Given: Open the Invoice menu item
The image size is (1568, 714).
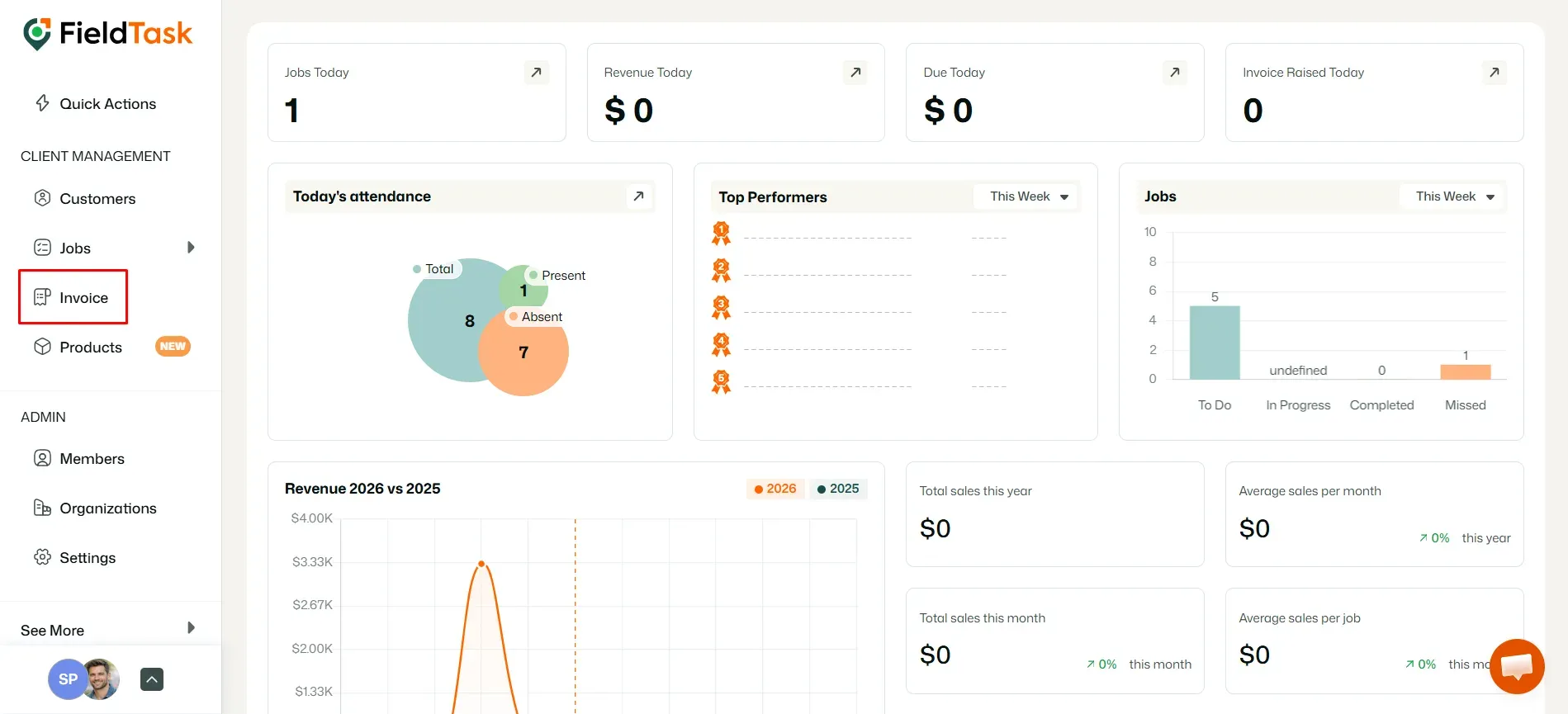Looking at the screenshot, I should pos(83,298).
